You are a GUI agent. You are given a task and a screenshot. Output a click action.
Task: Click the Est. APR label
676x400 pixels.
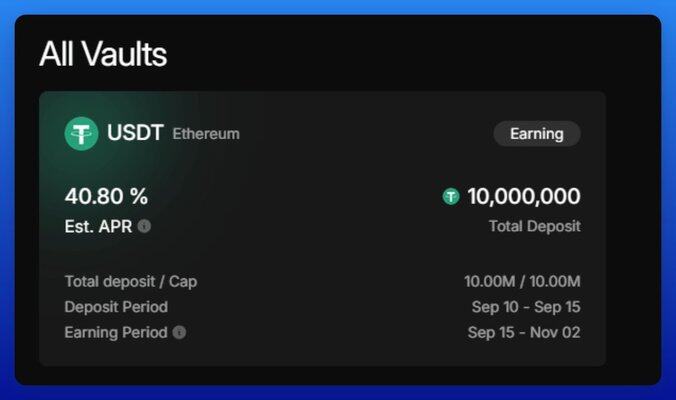(x=98, y=226)
